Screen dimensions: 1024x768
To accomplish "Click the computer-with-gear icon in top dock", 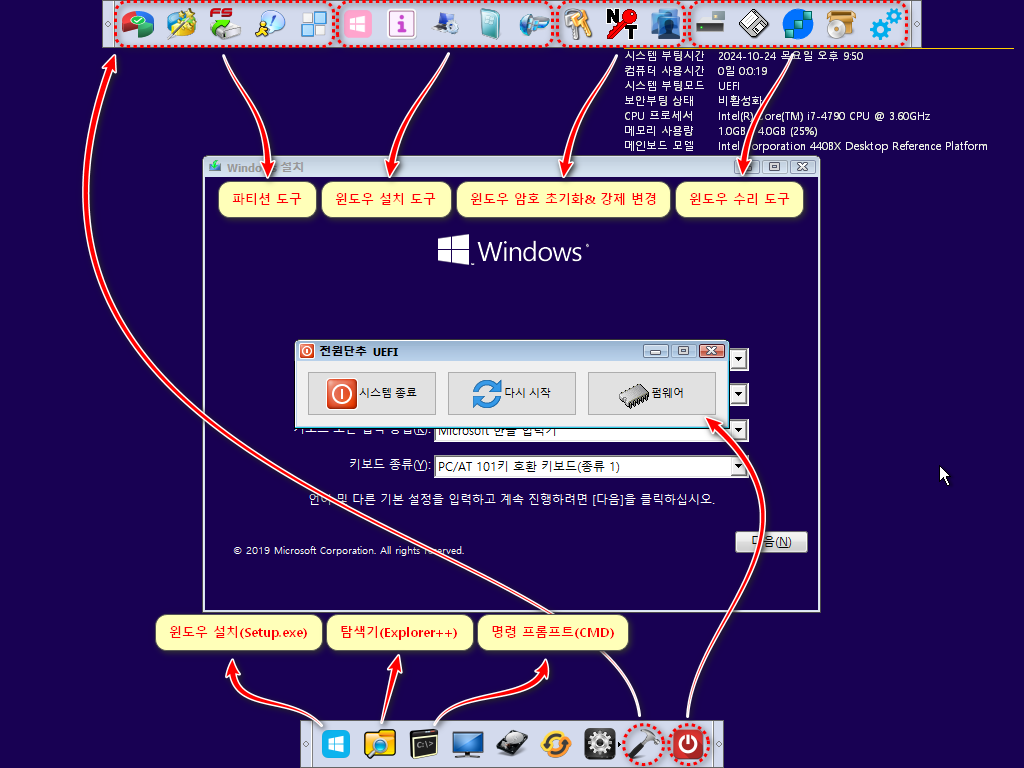I will (x=446, y=24).
